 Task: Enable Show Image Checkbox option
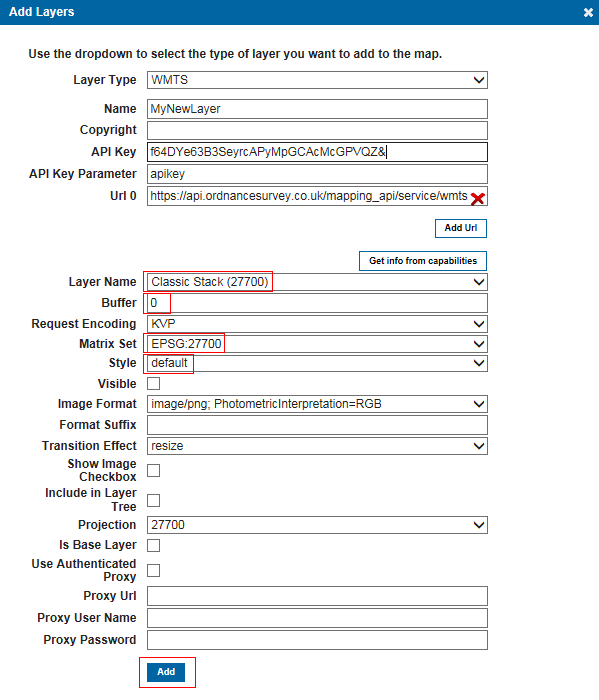click(x=154, y=470)
